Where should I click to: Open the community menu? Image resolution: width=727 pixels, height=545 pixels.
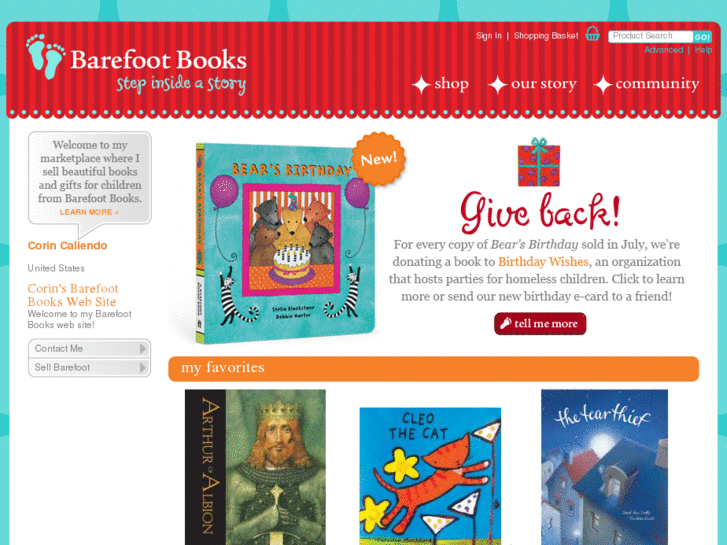tap(657, 84)
